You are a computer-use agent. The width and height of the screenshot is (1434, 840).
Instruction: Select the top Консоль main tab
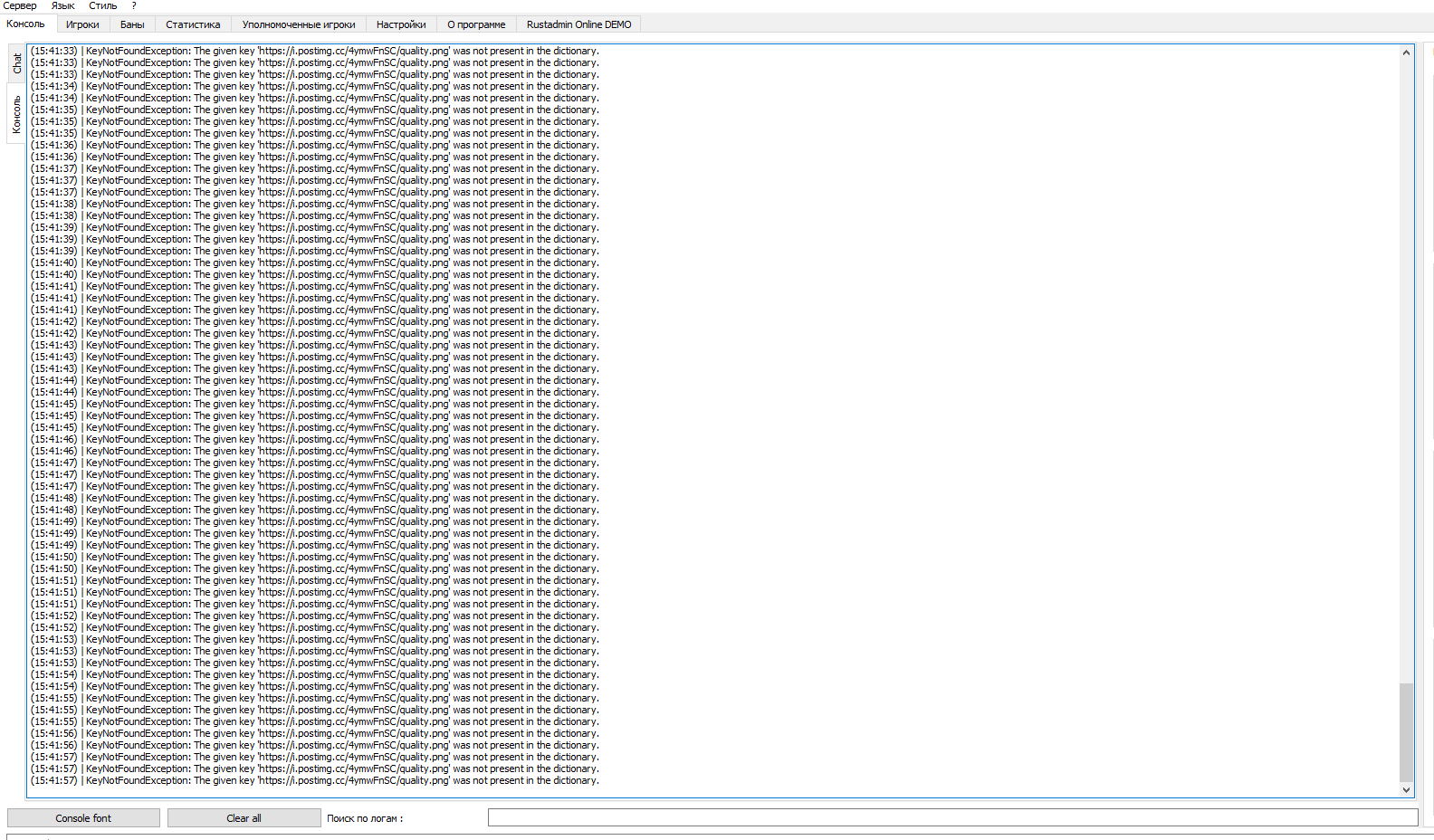(26, 24)
